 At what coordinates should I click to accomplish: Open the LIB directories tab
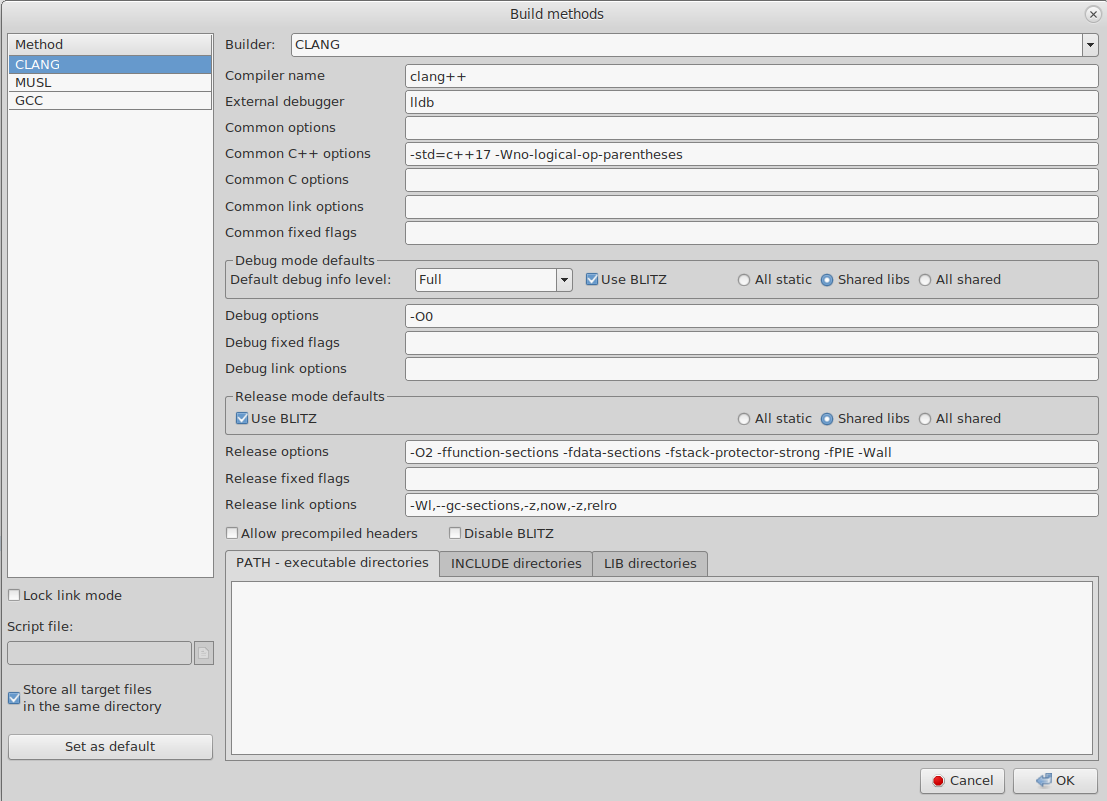(650, 564)
